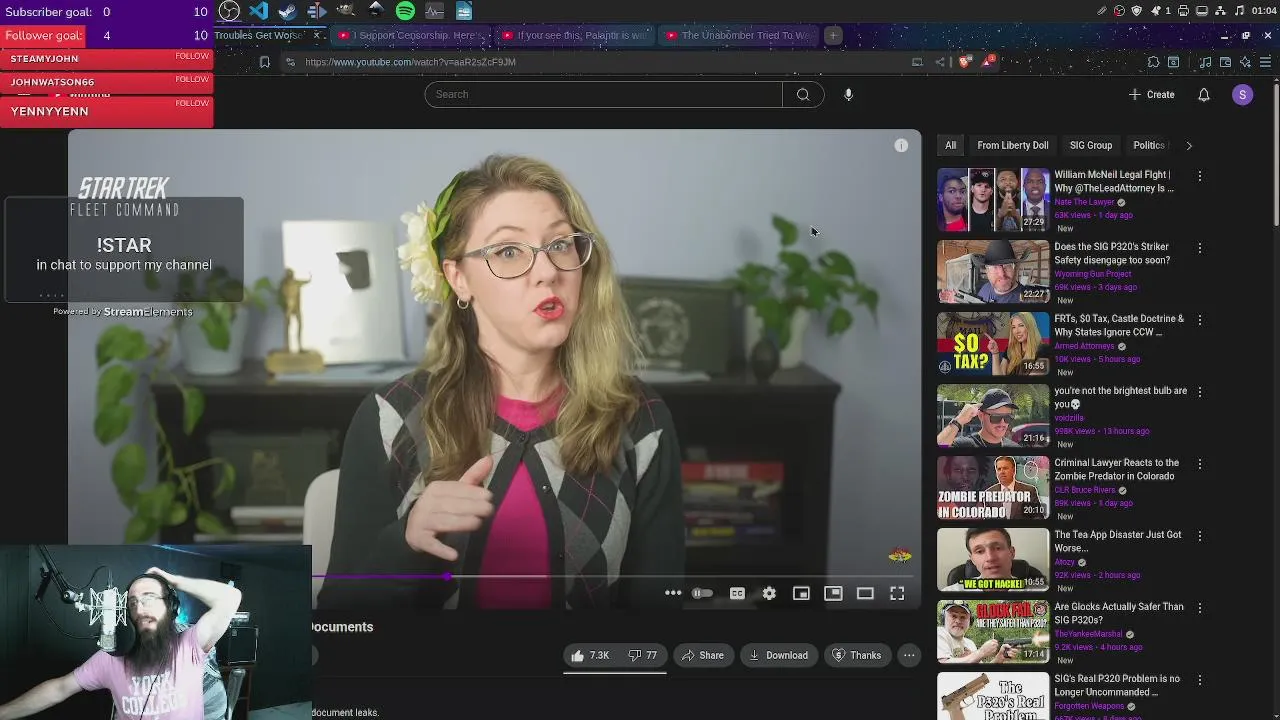Screen dimensions: 1280x720
Task: Select the 'Politics' filter chip
Action: 1148,146
